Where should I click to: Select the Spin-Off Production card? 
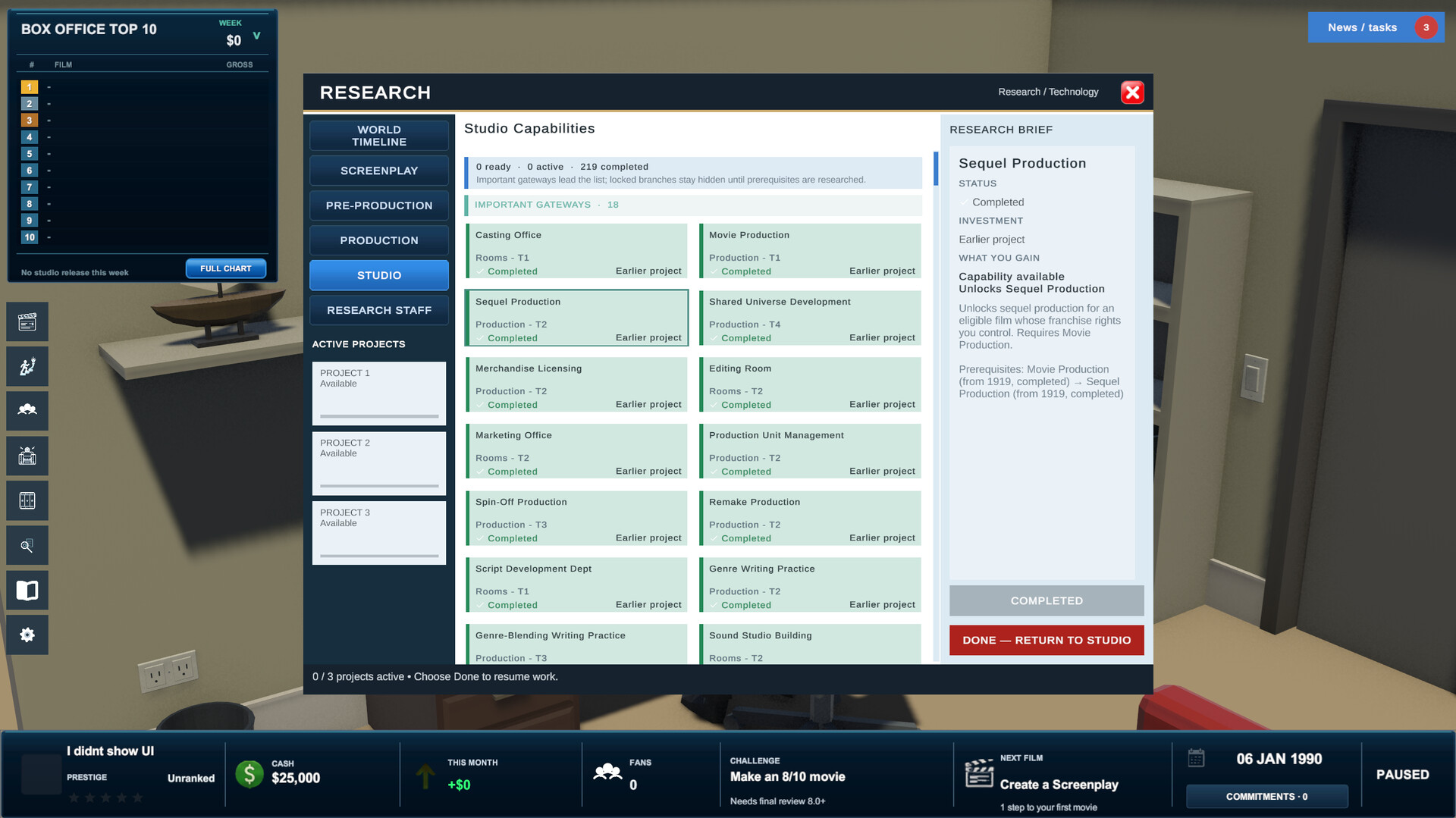click(576, 518)
